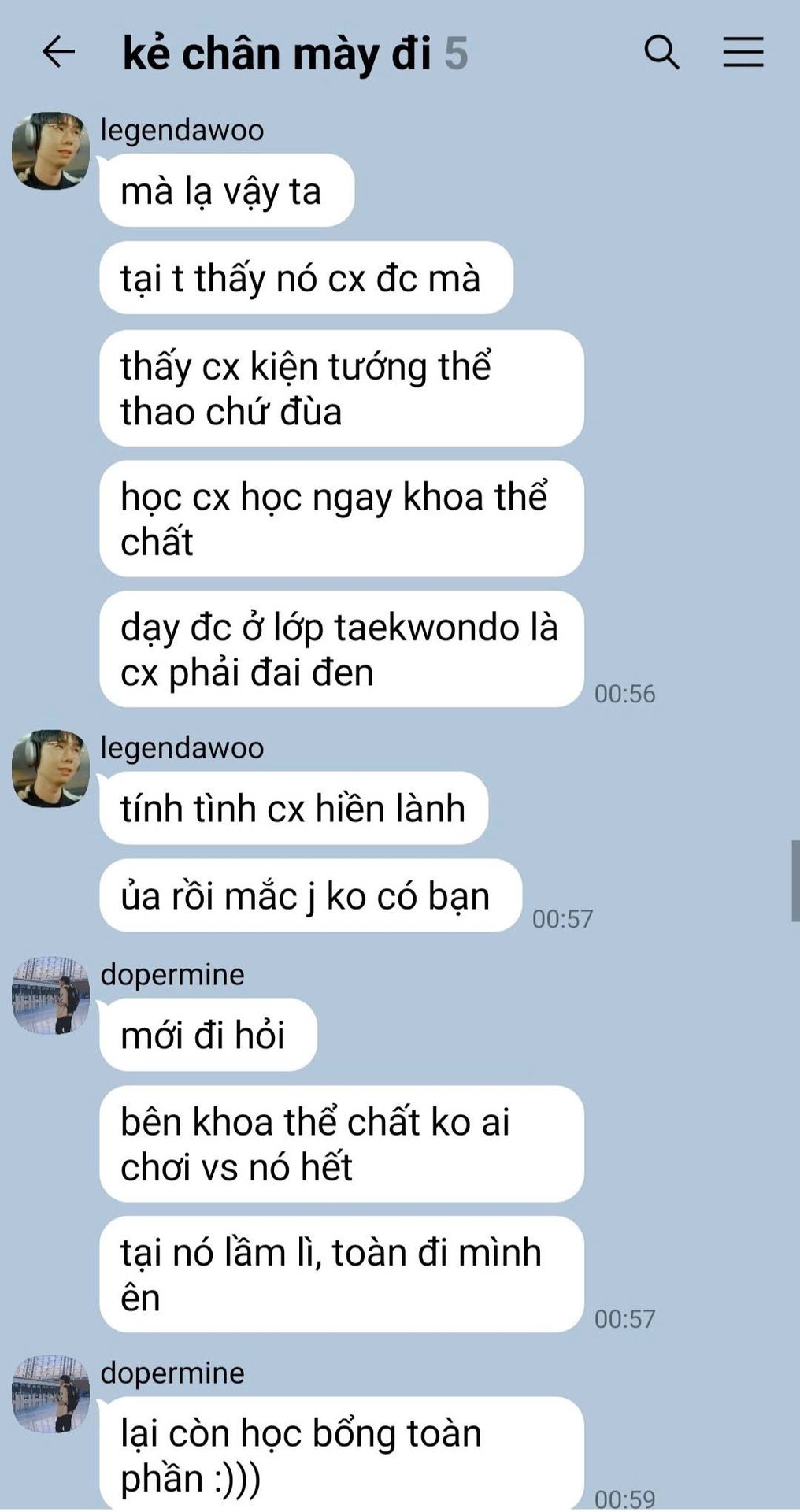This screenshot has width=800, height=1512.
Task: Tap chat title 'kẻ chân mày đi'
Action: (x=277, y=54)
